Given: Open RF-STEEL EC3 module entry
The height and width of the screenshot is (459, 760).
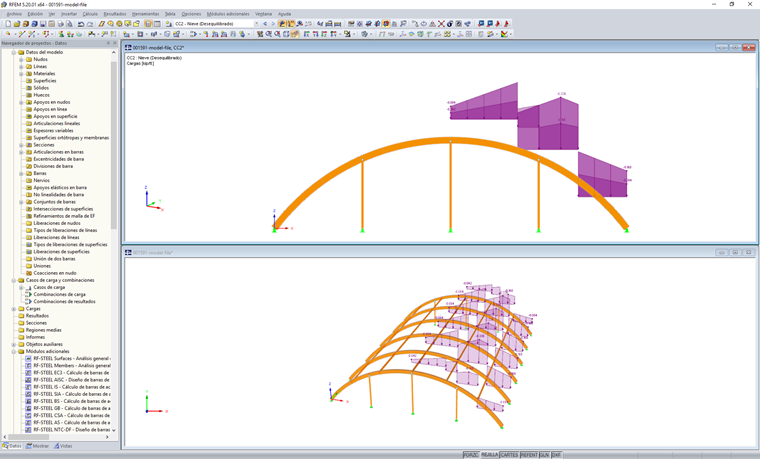Looking at the screenshot, I should coord(71,373).
